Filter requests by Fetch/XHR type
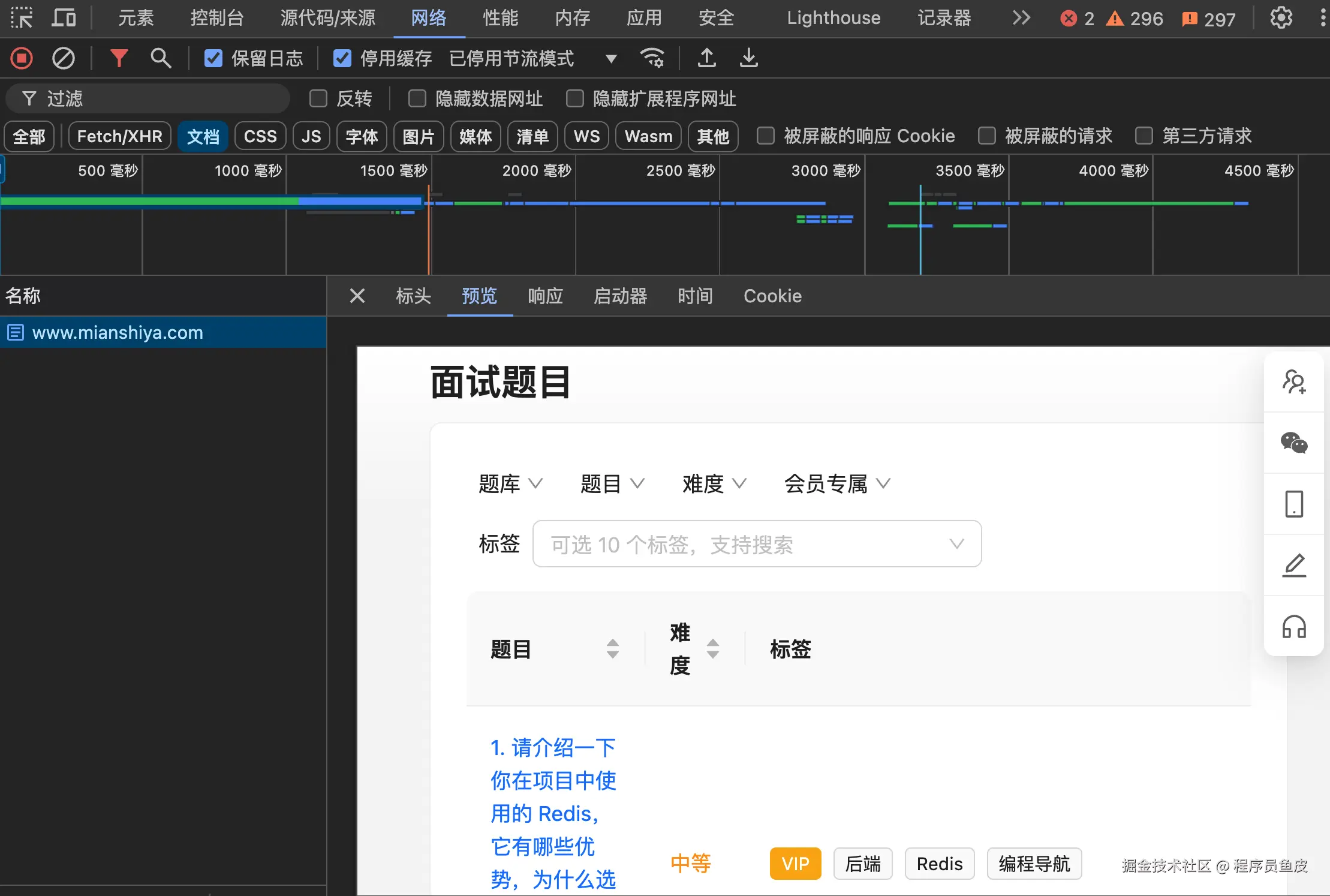This screenshot has width=1330, height=896. click(119, 136)
